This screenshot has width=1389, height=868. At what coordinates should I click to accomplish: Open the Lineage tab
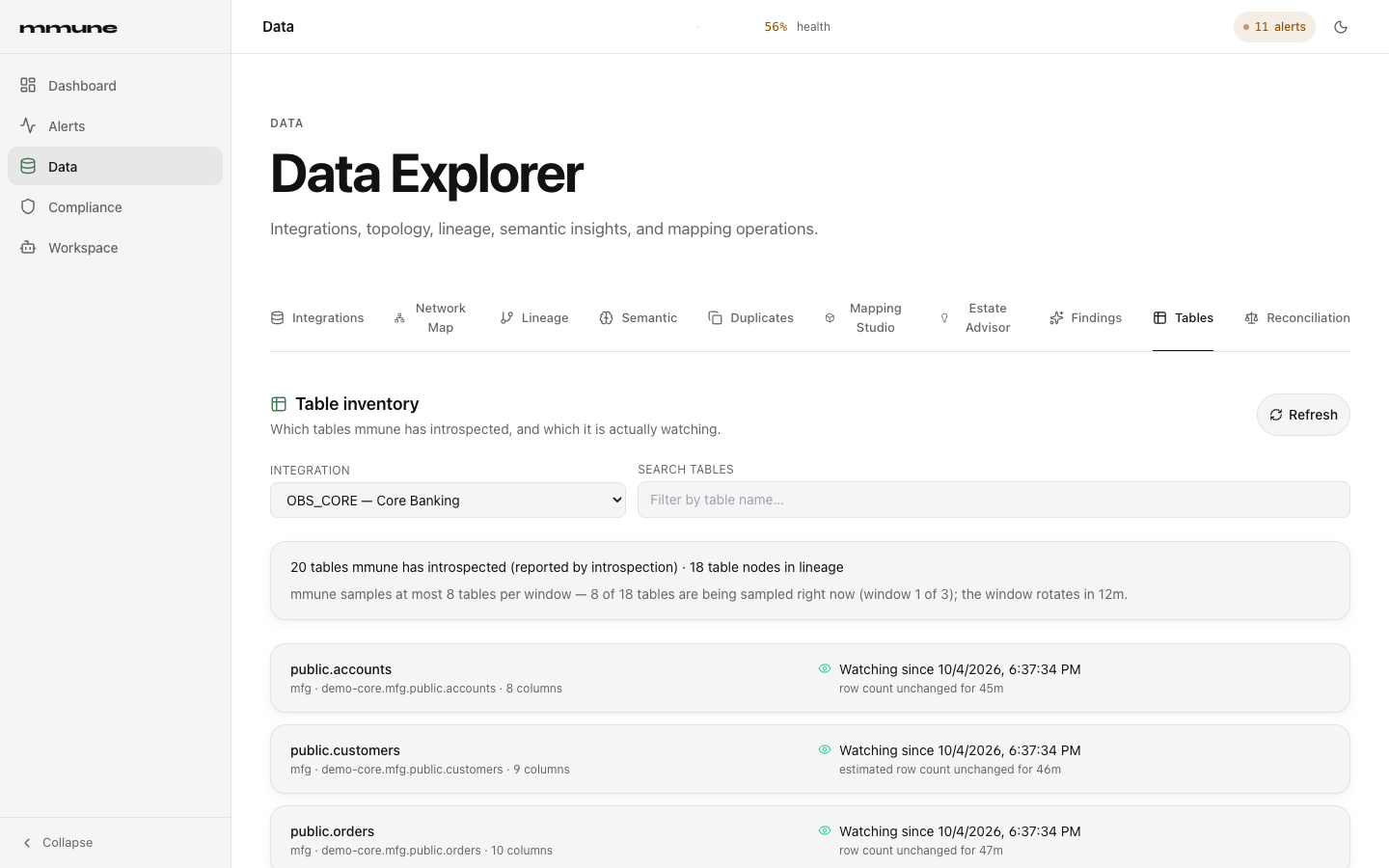click(534, 318)
